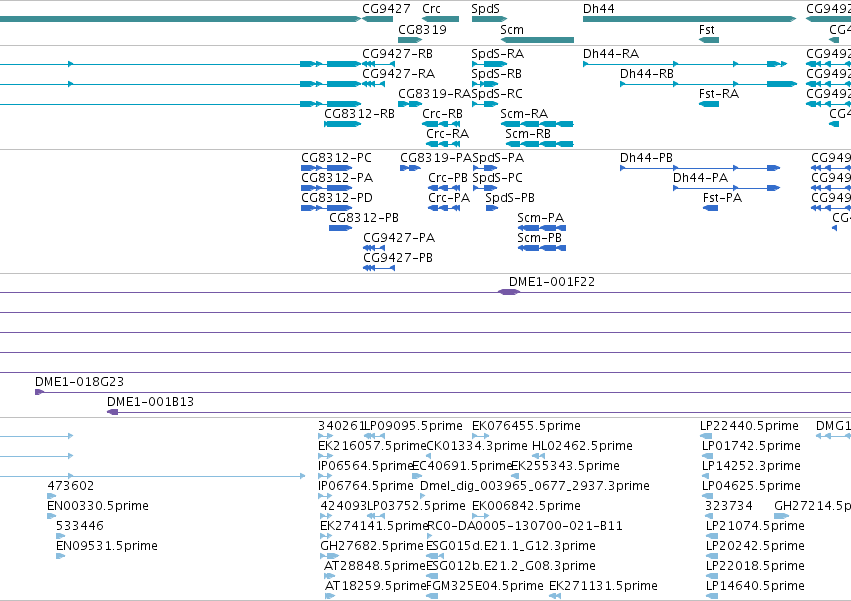Screen dimensions: 851x601
Task: Click protein CG8312-PB
Action: pyautogui.click(x=340, y=228)
